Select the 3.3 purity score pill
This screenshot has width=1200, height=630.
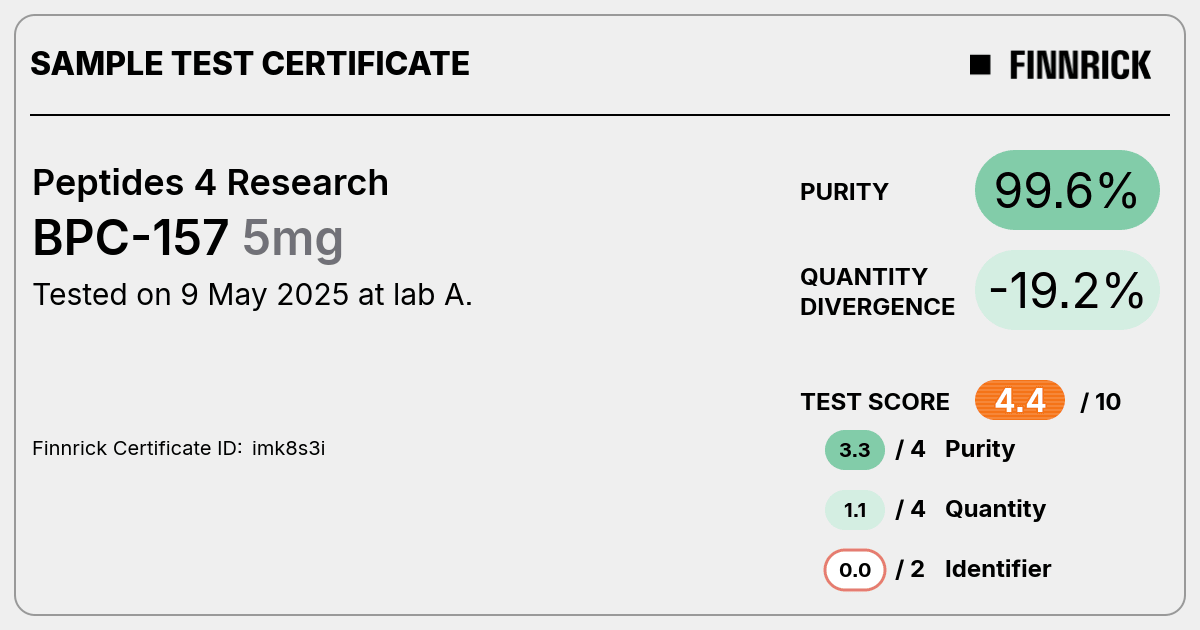click(x=855, y=450)
